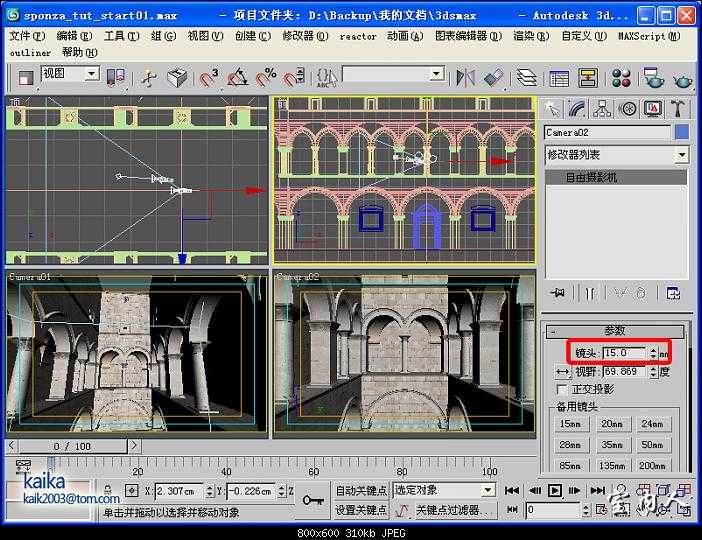The width and height of the screenshot is (702, 540).
Task: Choose the 28mm stock lens
Action: (x=570, y=445)
